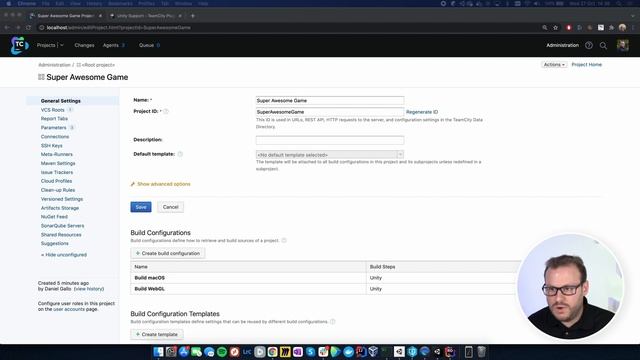Click the Create template button
Viewport: 640px width, 360px height.
click(x=157, y=334)
